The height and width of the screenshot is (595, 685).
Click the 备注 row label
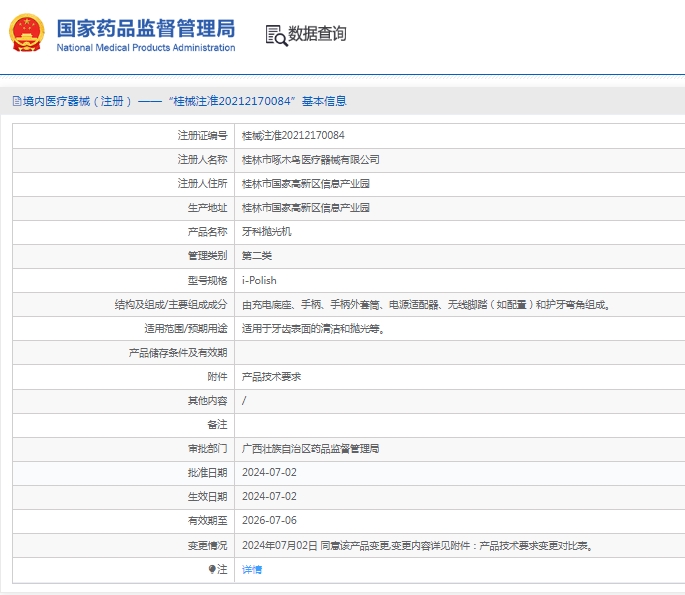217,424
